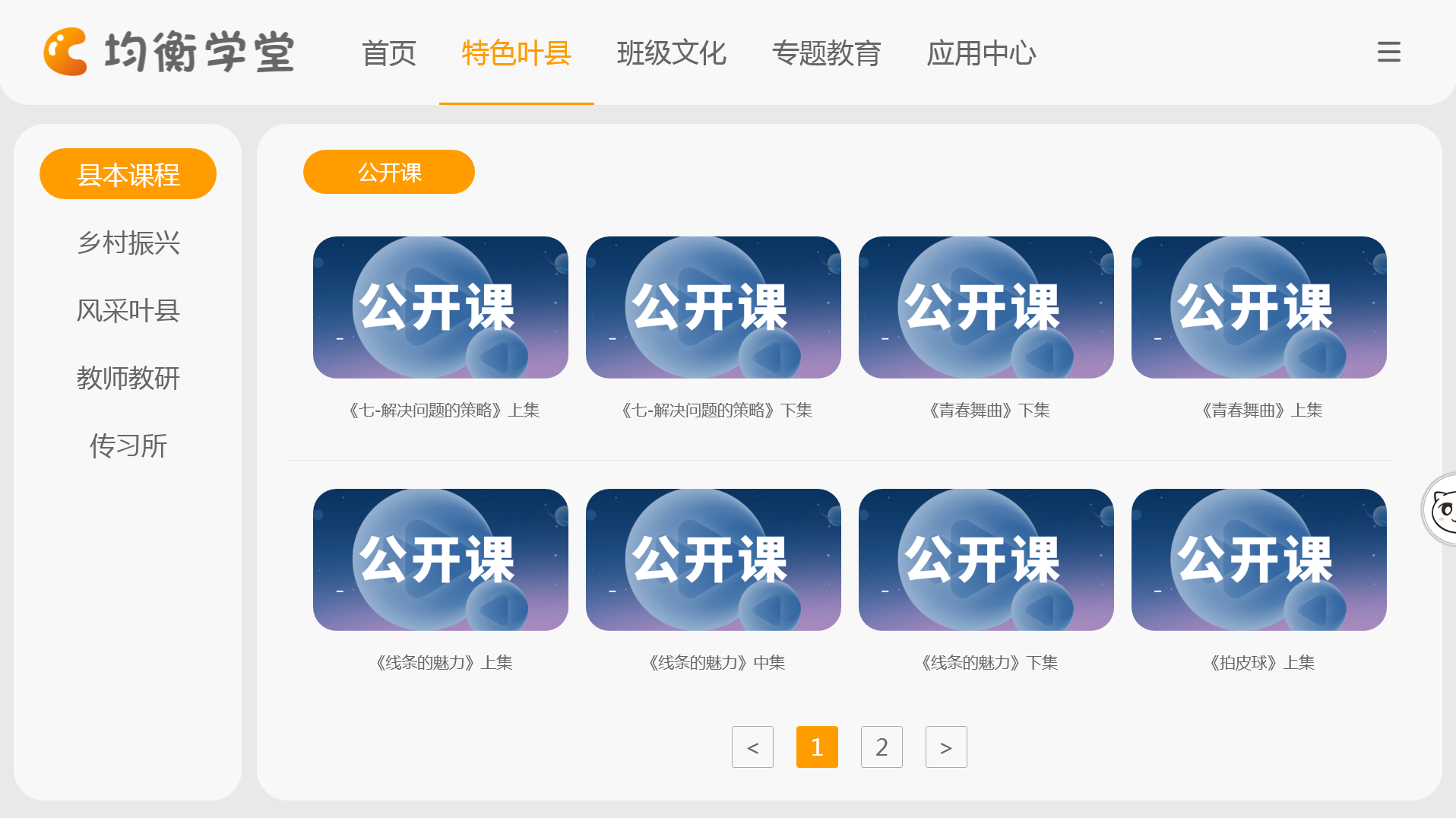The image size is (1456, 818).
Task: Select 传习所 in the sidebar
Action: coord(128,445)
